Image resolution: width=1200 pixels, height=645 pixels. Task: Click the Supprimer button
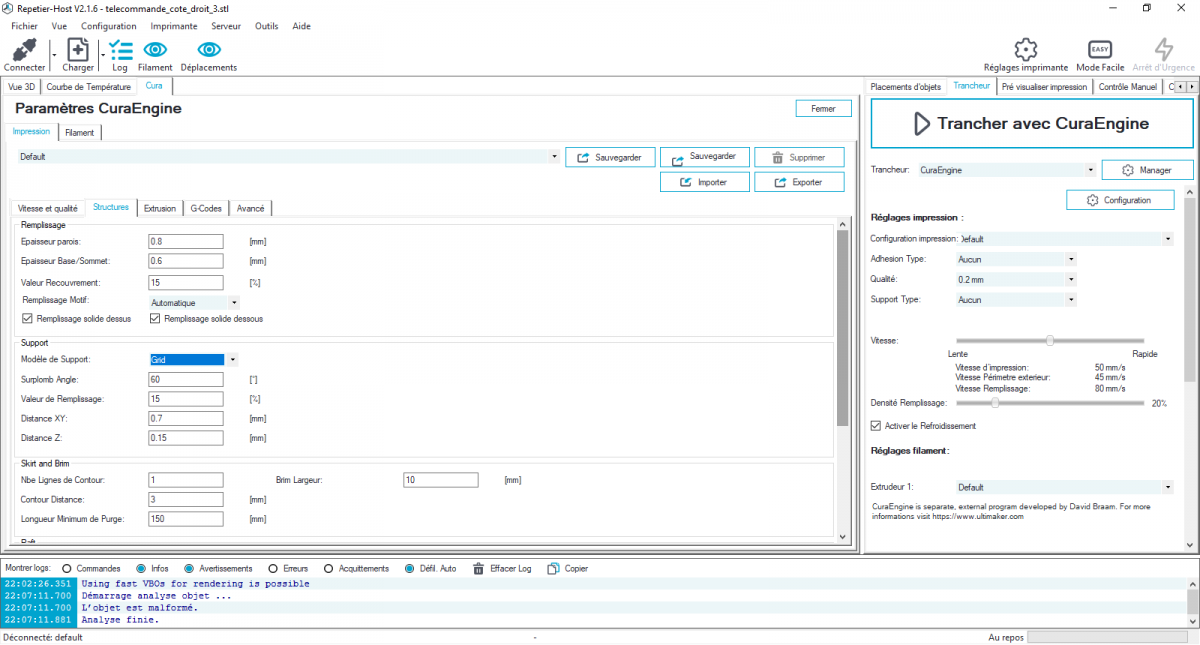(x=799, y=157)
